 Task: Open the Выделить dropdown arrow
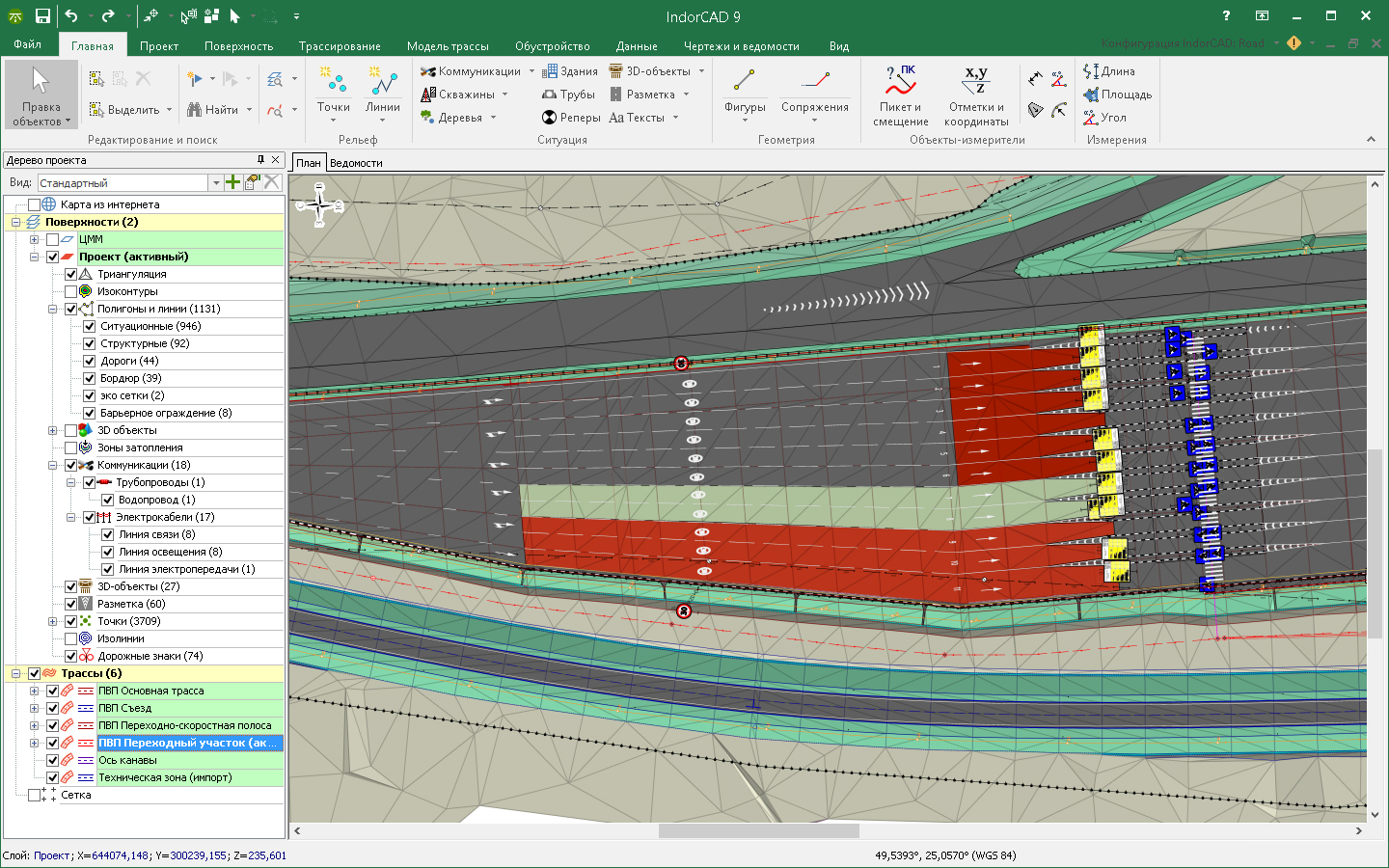point(169,110)
